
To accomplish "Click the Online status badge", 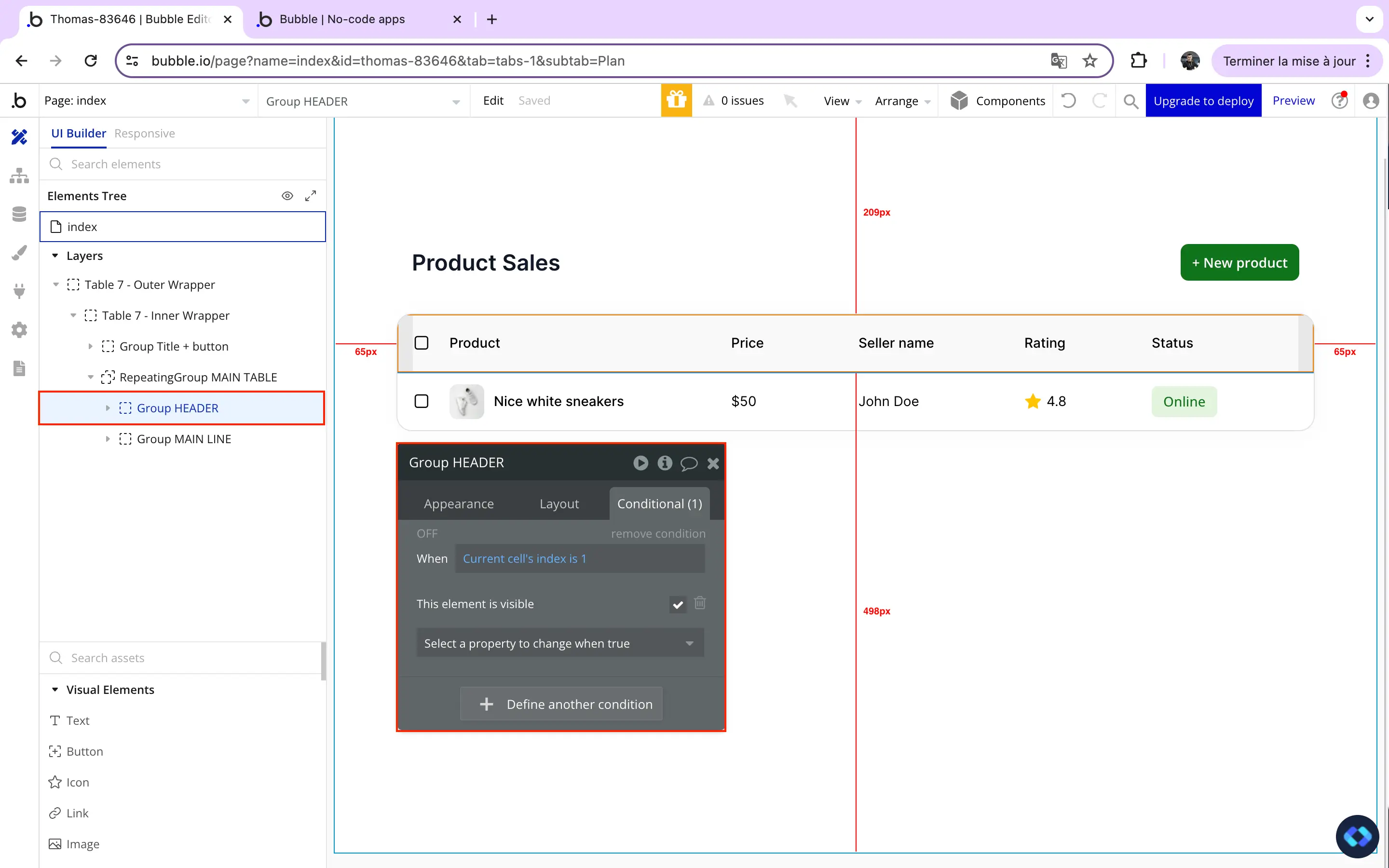I will coord(1184,401).
